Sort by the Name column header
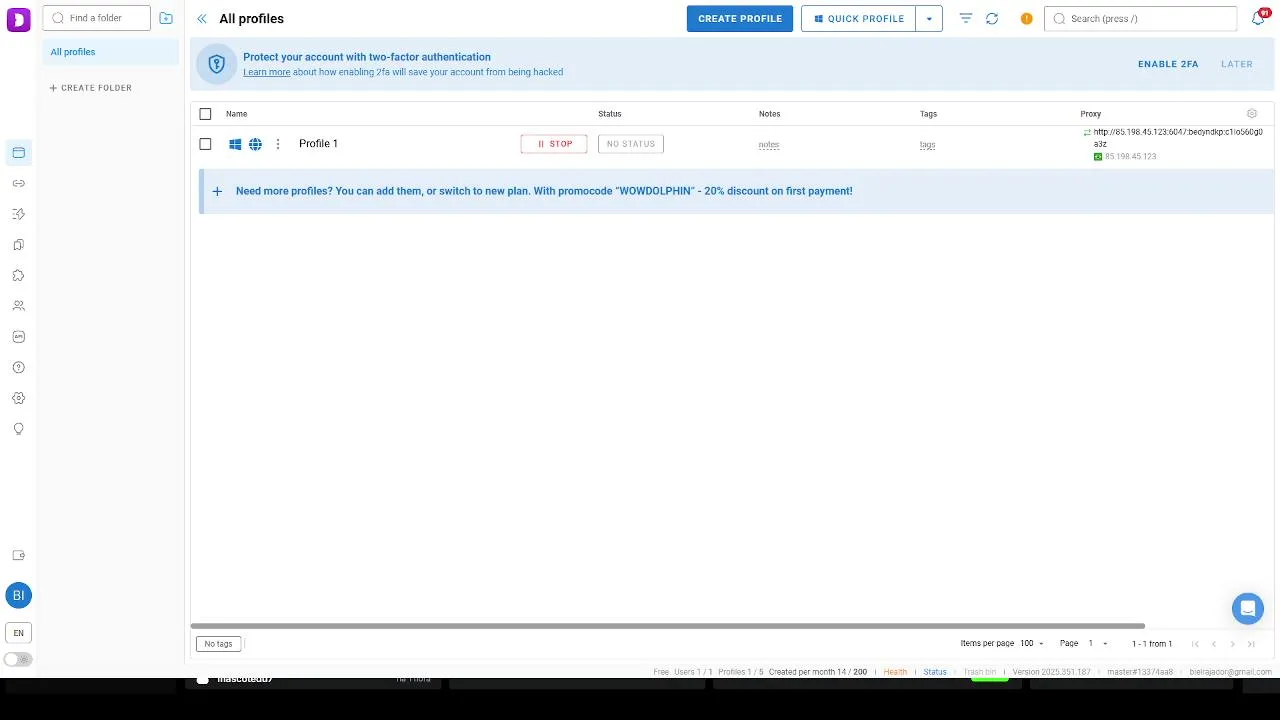The height and width of the screenshot is (720, 1280). [x=236, y=114]
